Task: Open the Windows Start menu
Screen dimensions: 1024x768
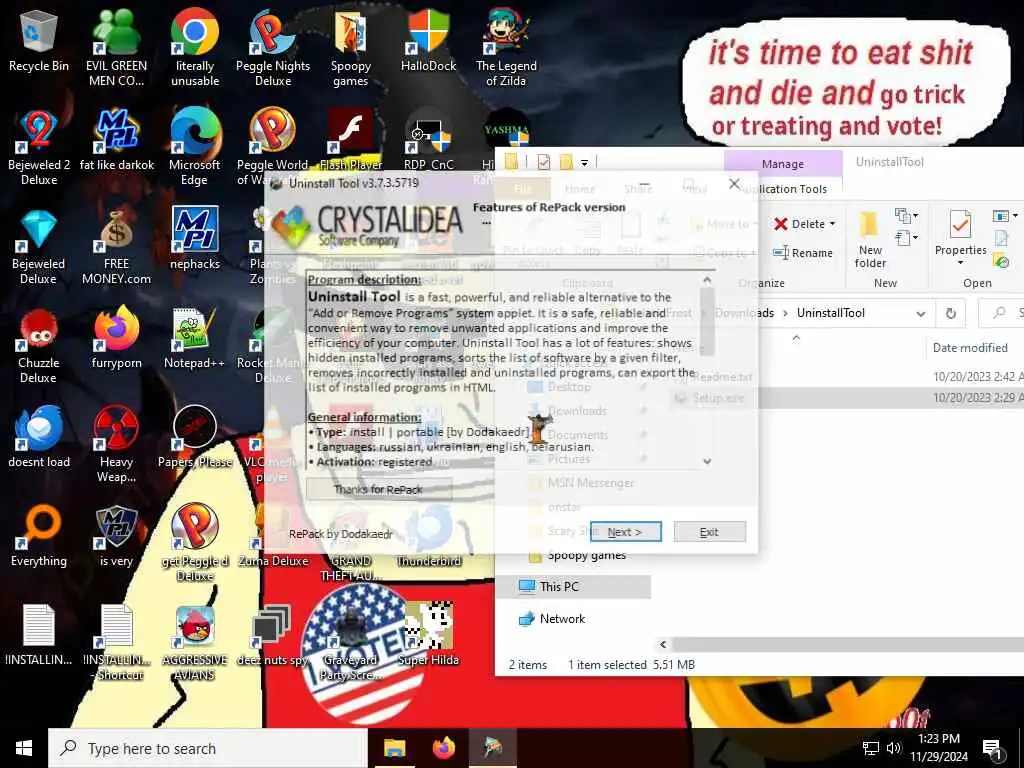Action: point(24,748)
